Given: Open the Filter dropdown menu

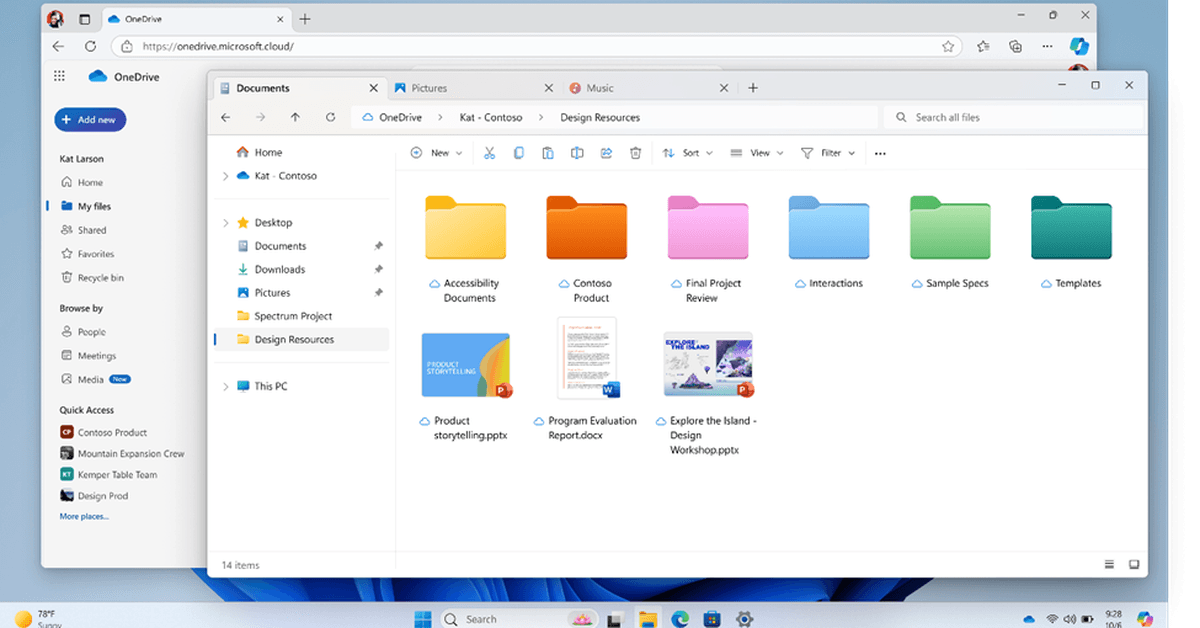Looking at the screenshot, I should point(829,153).
